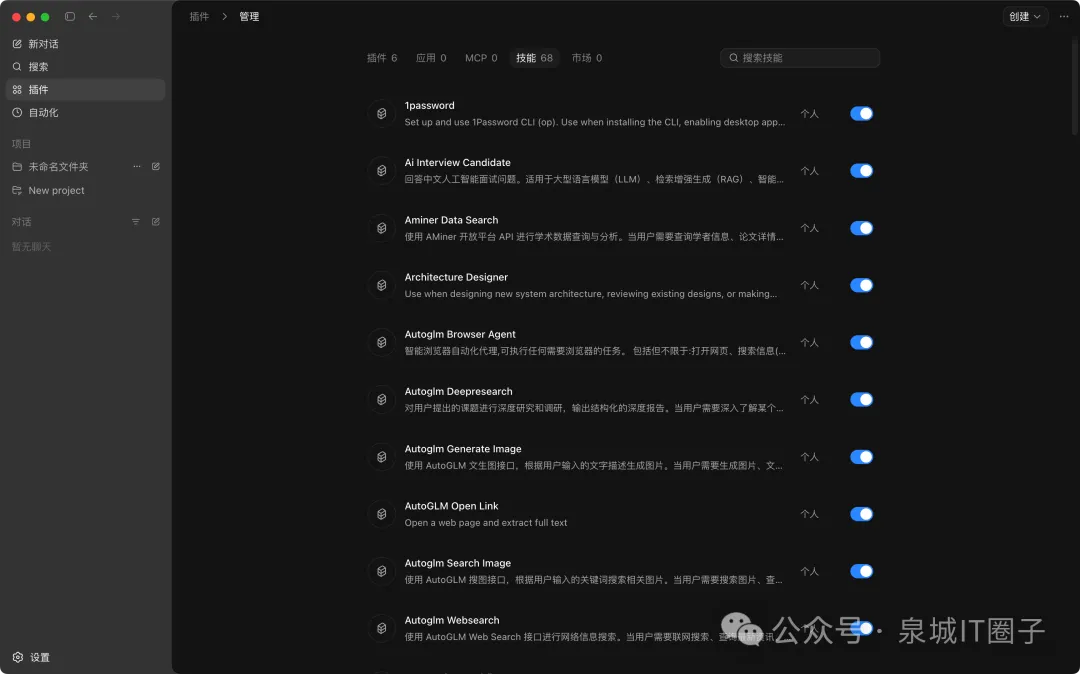
Task: Open more options for 未命名文件夹
Action: [x=136, y=167]
